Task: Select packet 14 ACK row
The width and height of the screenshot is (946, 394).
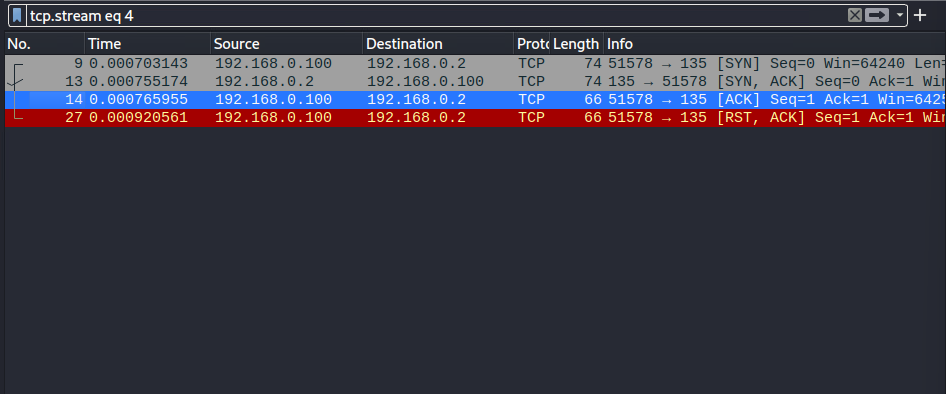Action: pyautogui.click(x=475, y=100)
